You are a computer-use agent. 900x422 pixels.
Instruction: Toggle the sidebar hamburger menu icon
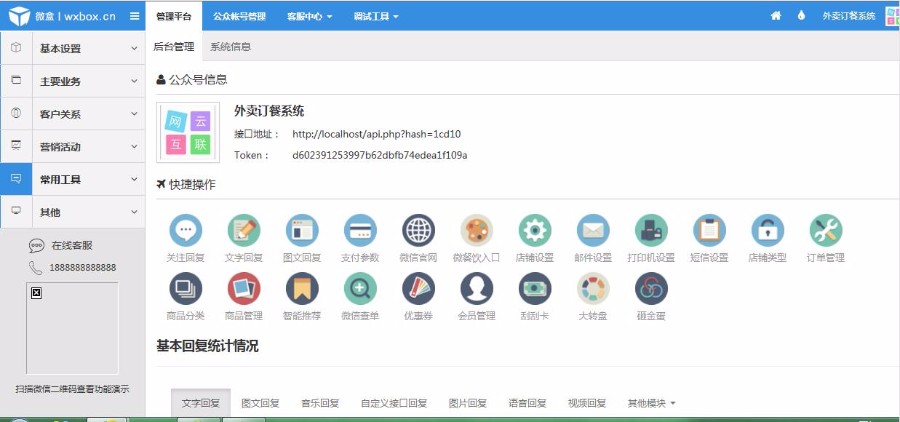134,16
